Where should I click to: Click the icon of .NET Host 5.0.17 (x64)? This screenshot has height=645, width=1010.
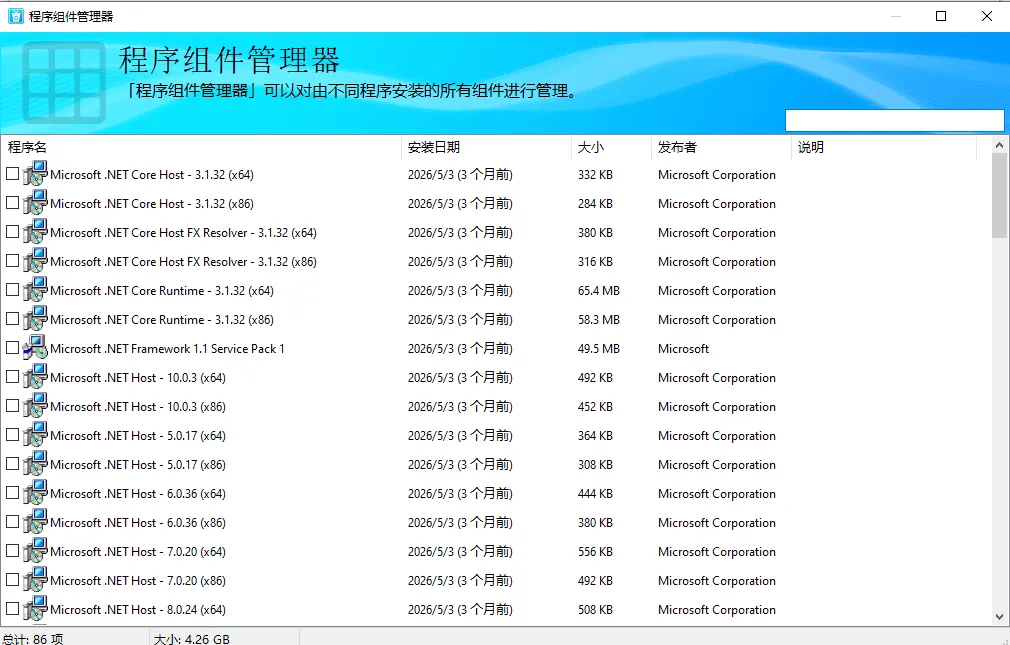[35, 435]
